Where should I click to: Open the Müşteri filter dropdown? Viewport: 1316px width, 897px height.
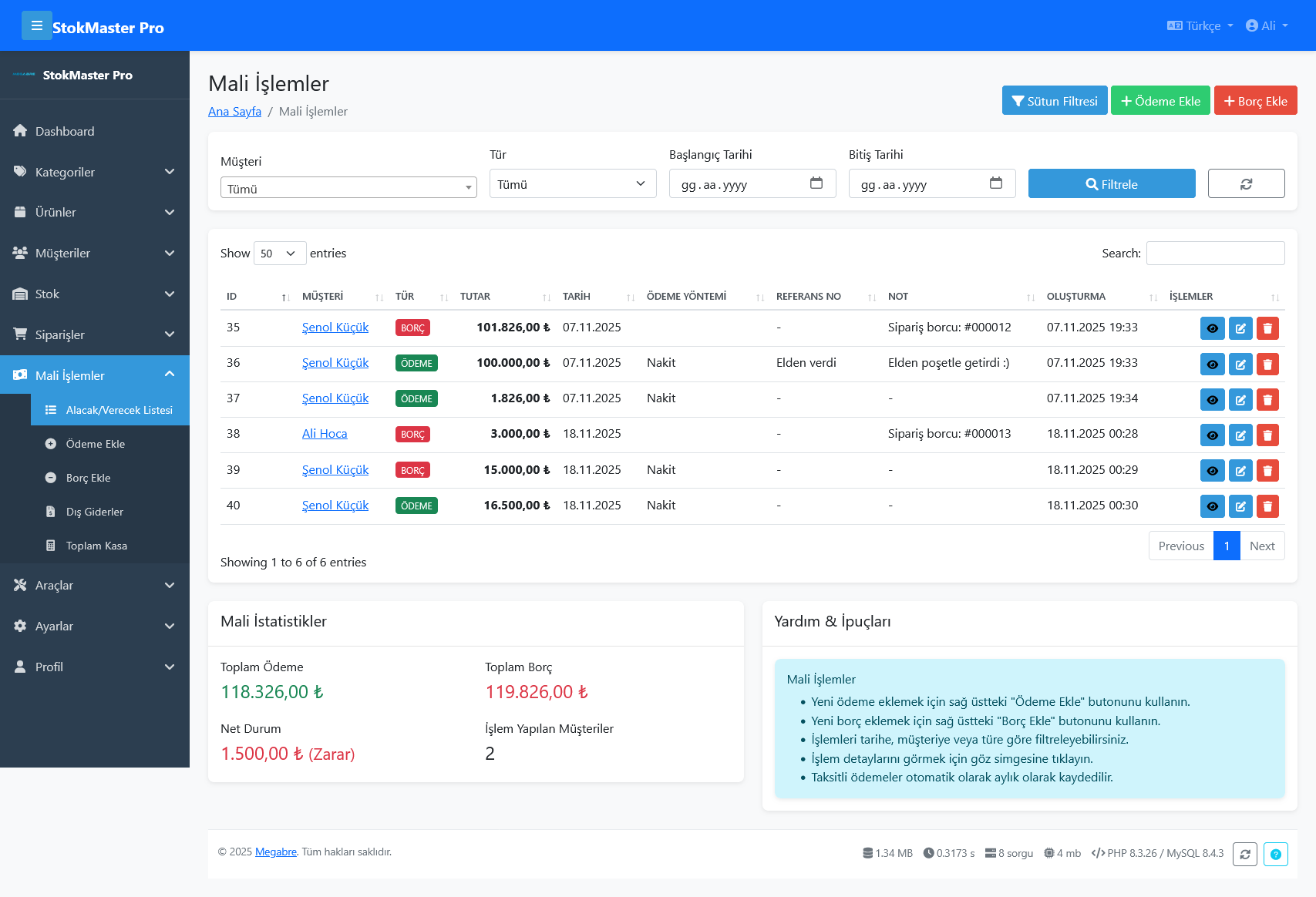pyautogui.click(x=348, y=187)
